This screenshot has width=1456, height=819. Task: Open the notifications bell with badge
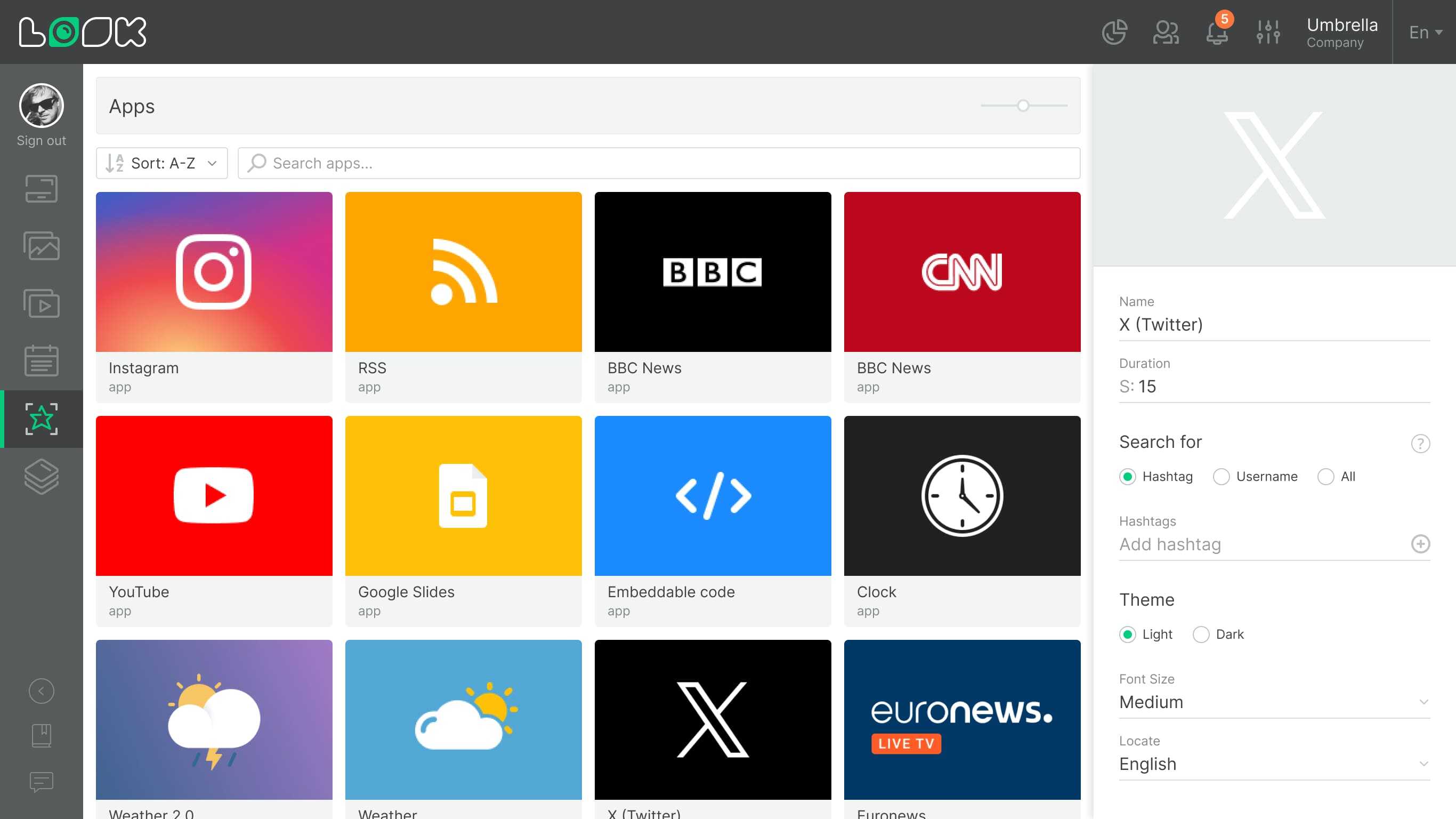(x=1217, y=32)
